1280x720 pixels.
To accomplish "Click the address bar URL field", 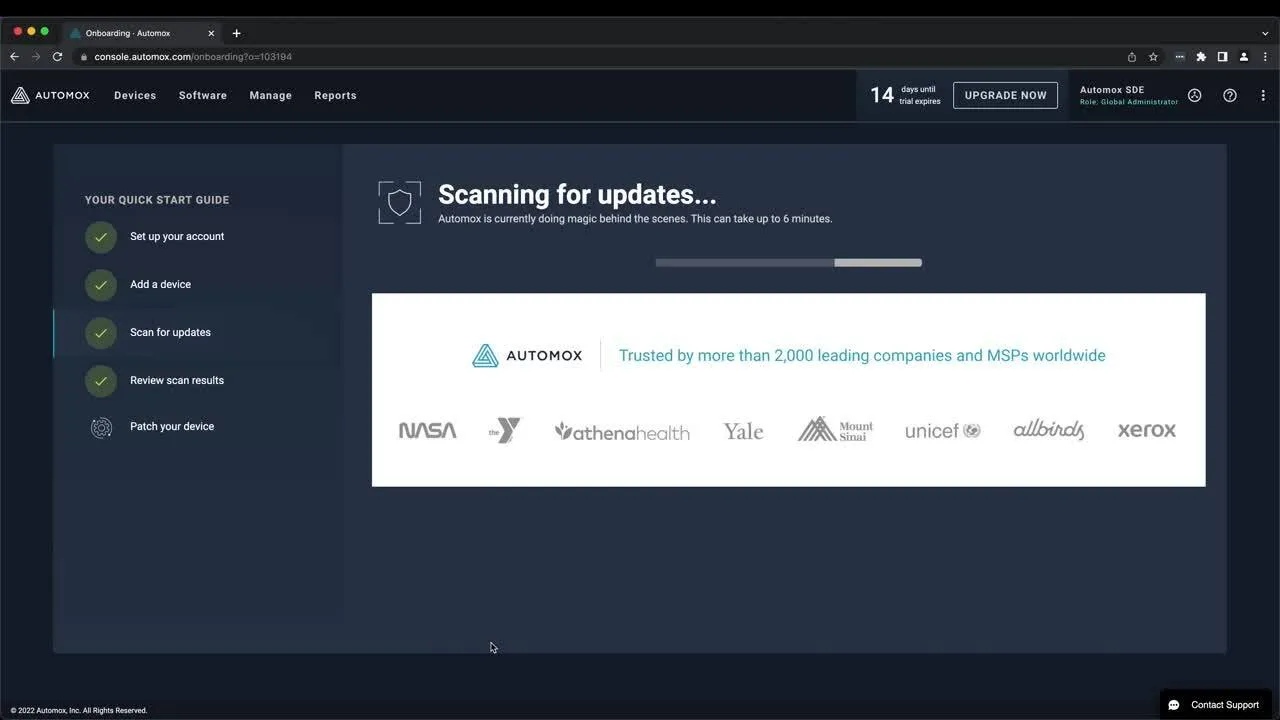I will (x=600, y=57).
